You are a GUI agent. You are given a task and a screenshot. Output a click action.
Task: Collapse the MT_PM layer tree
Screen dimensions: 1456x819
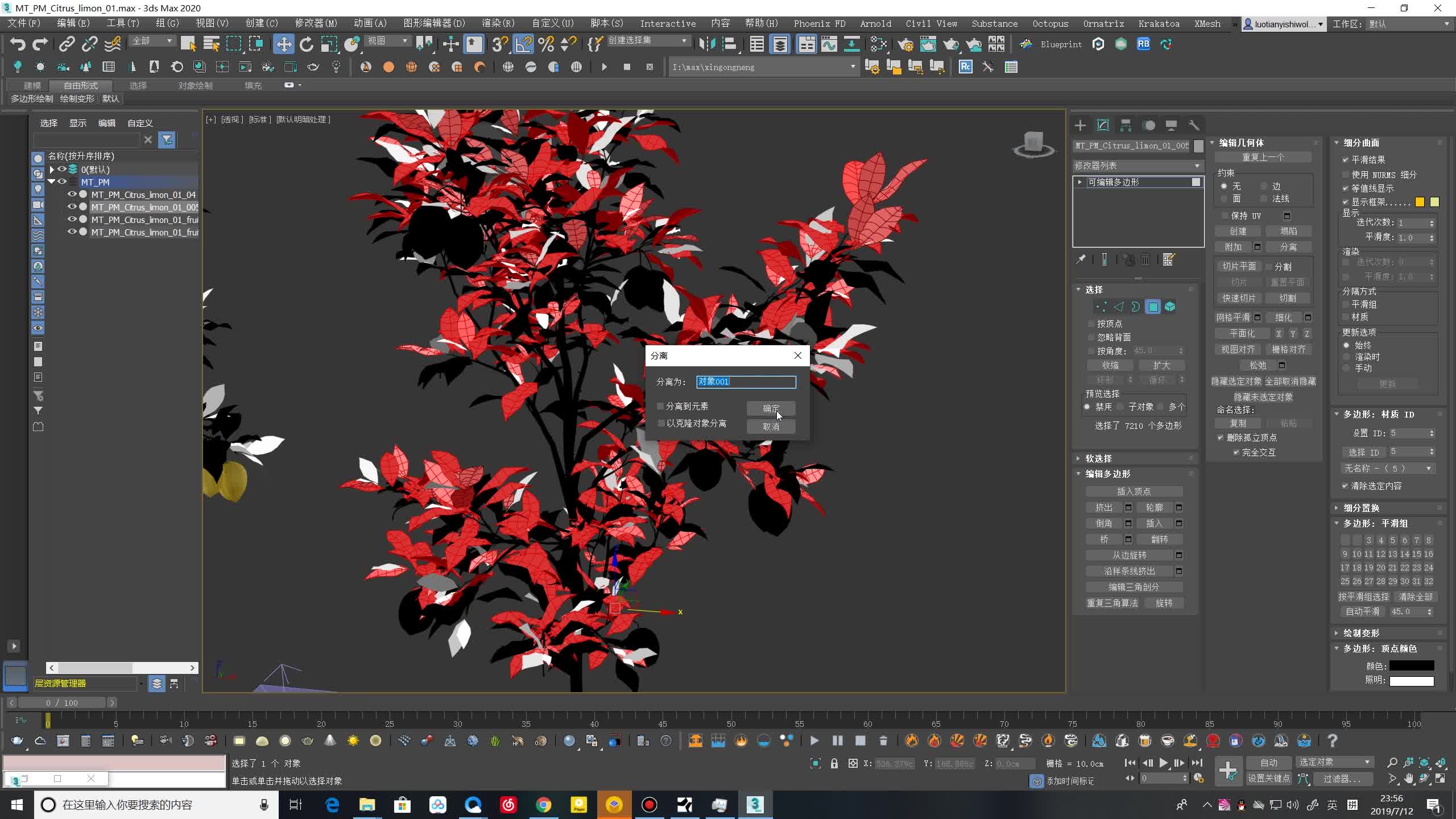51,182
